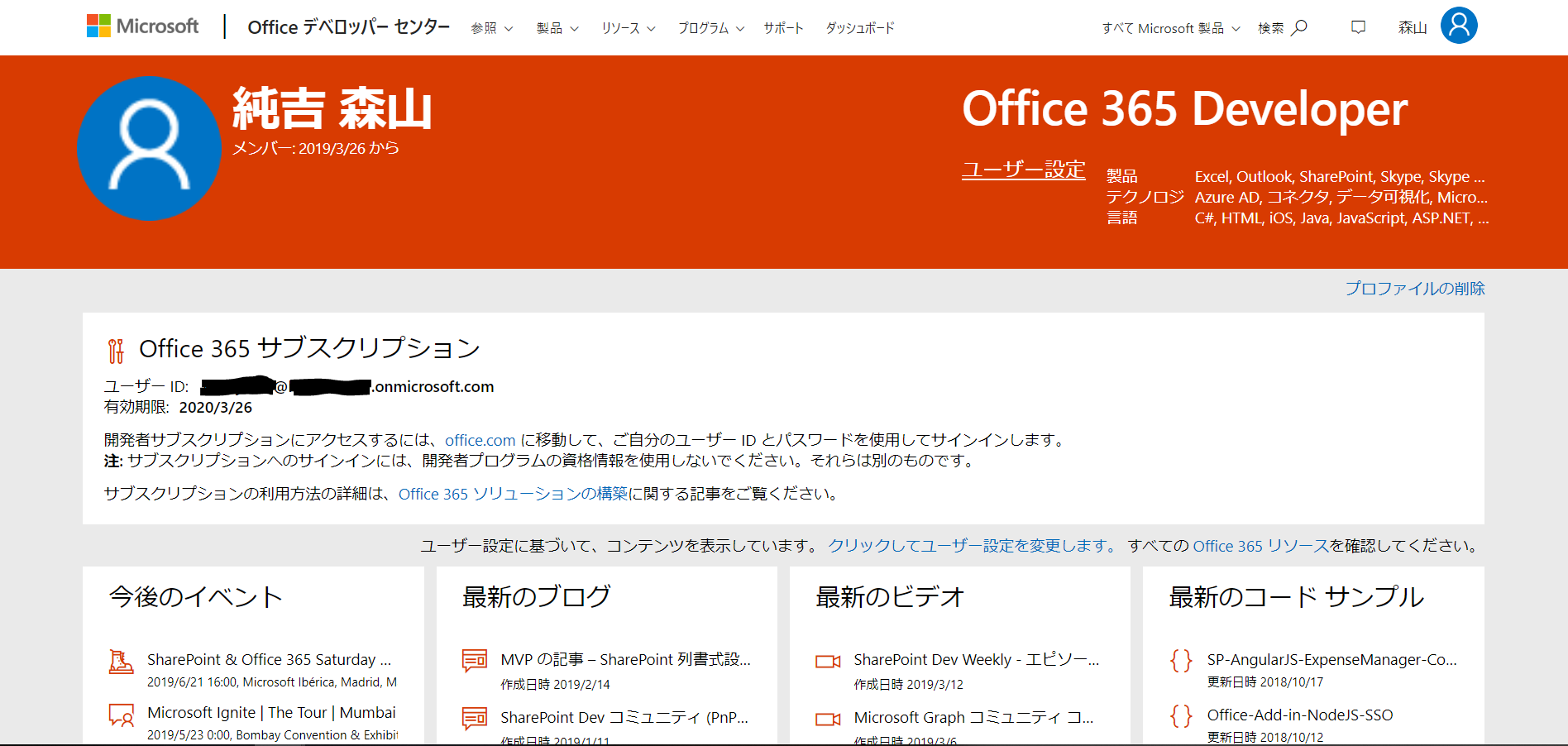1568x746 pixels.
Task: Click the 最新のコード サンプル heading
Action: point(1296,597)
